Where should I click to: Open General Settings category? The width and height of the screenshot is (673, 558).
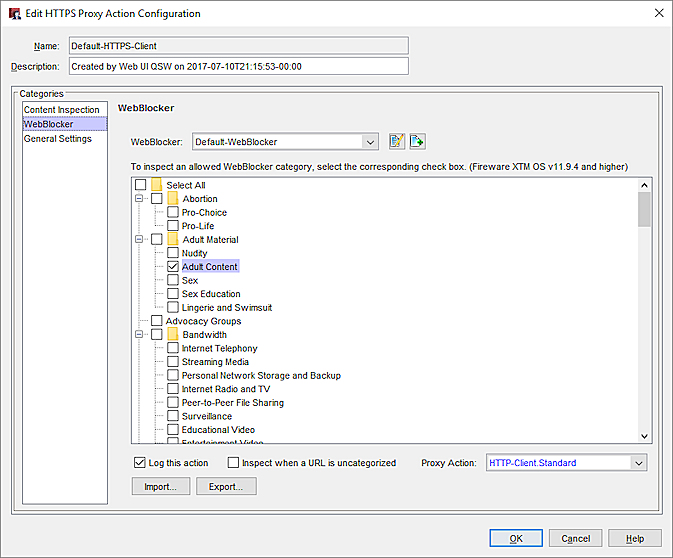click(x=58, y=139)
